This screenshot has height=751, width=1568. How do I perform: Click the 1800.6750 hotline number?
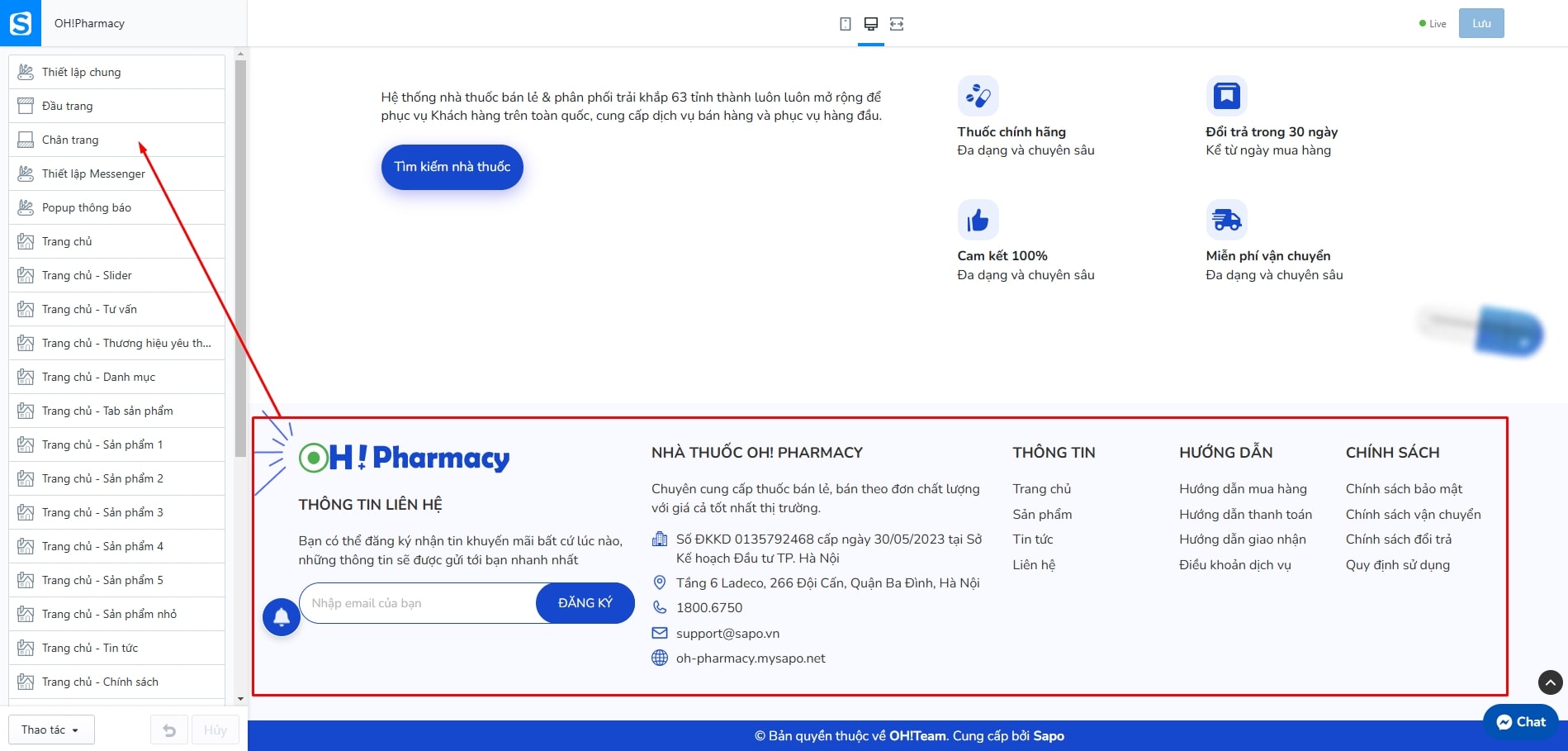[x=709, y=608]
